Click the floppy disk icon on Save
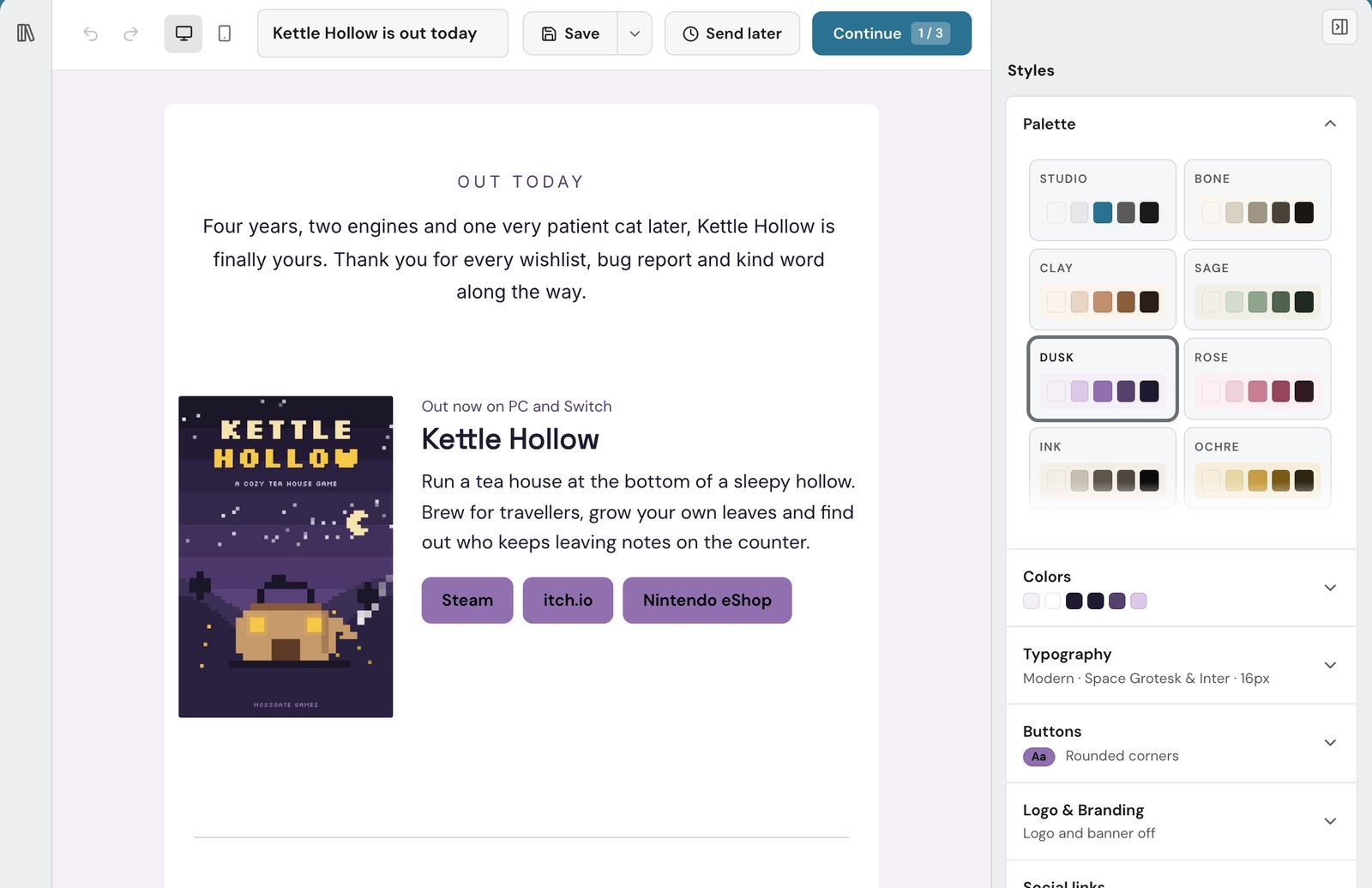The height and width of the screenshot is (888, 1372). point(549,34)
